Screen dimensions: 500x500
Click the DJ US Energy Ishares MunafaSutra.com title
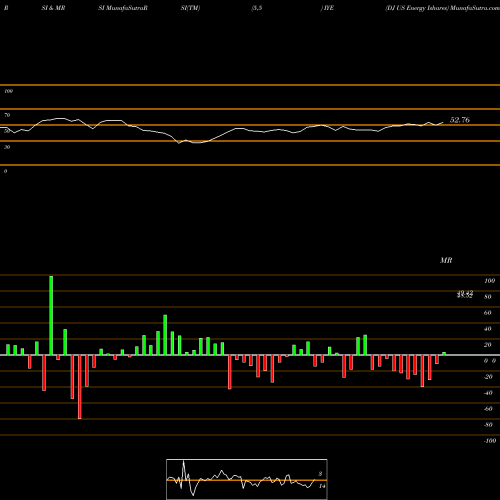442,8
